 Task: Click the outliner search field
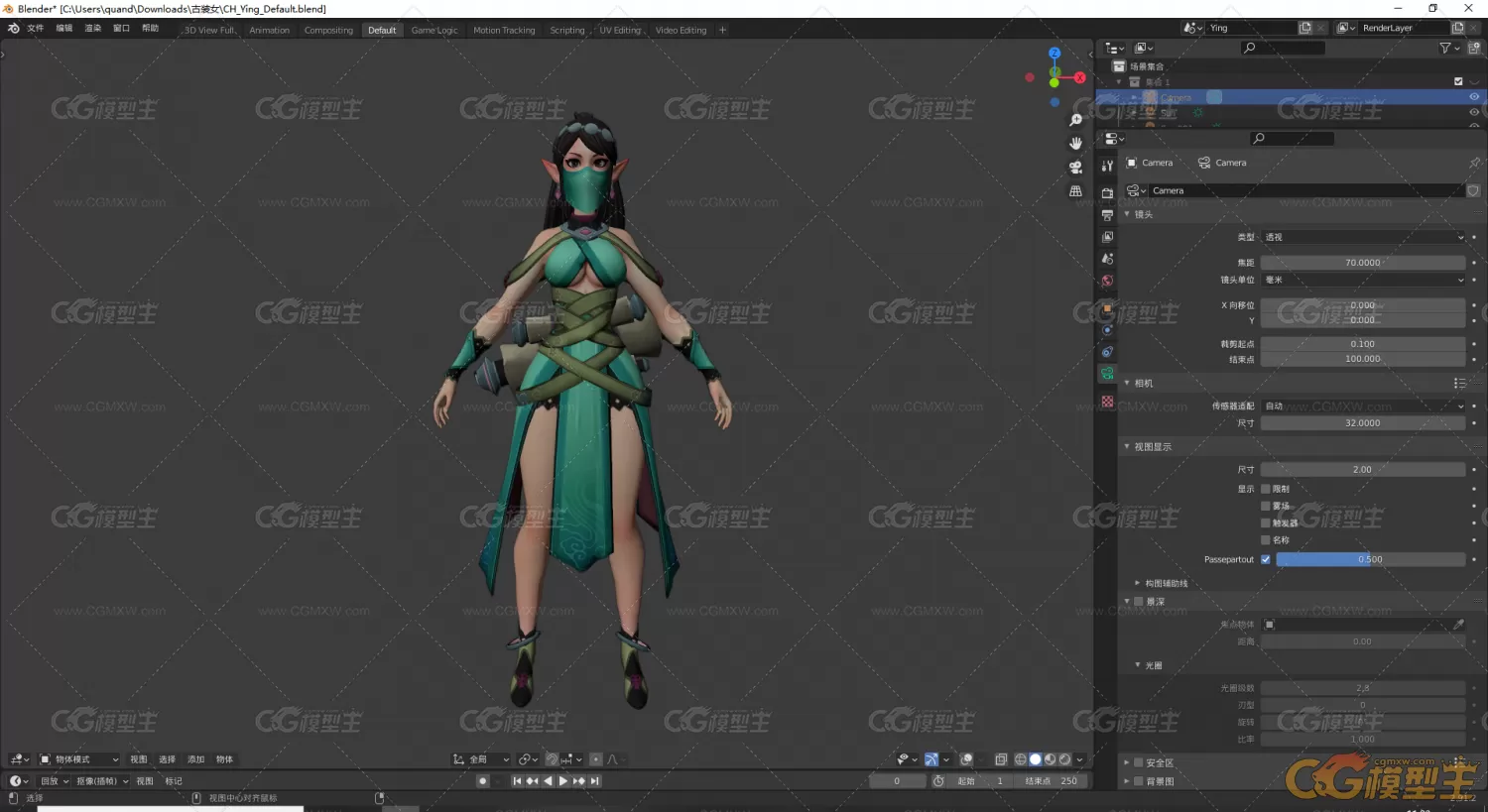(x=1282, y=48)
